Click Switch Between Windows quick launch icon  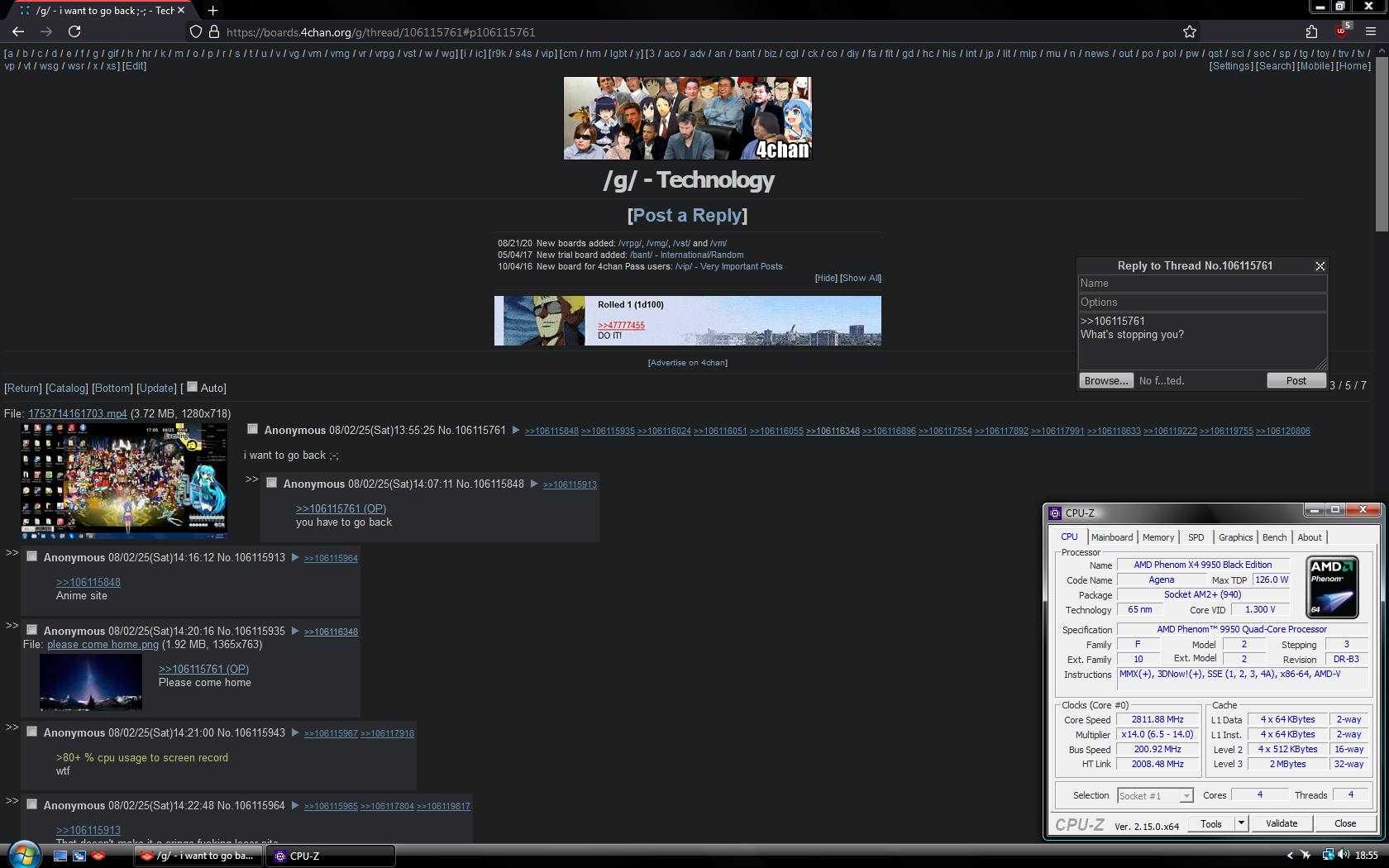[79, 856]
